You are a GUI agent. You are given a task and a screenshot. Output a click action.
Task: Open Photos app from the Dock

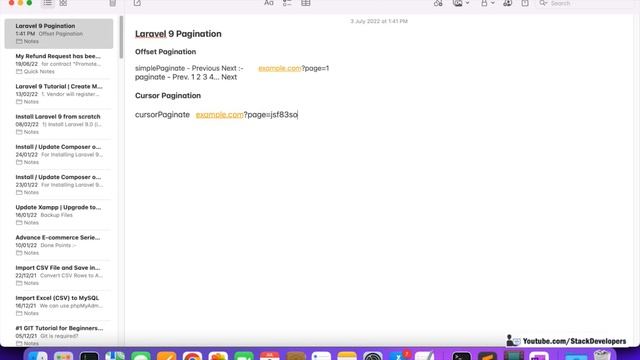click(218, 356)
